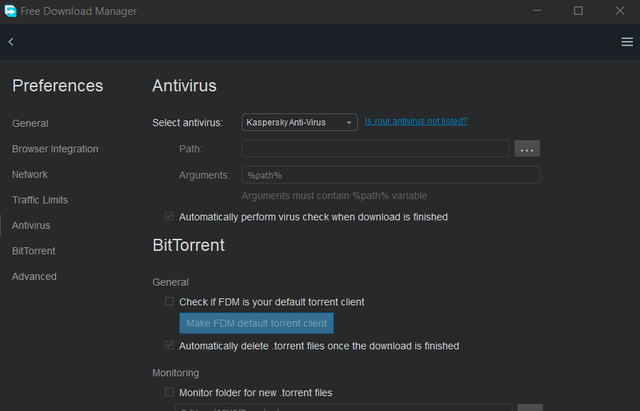Toggle automatically delete .torrent files option
Image resolution: width=640 pixels, height=411 pixels.
(x=169, y=345)
